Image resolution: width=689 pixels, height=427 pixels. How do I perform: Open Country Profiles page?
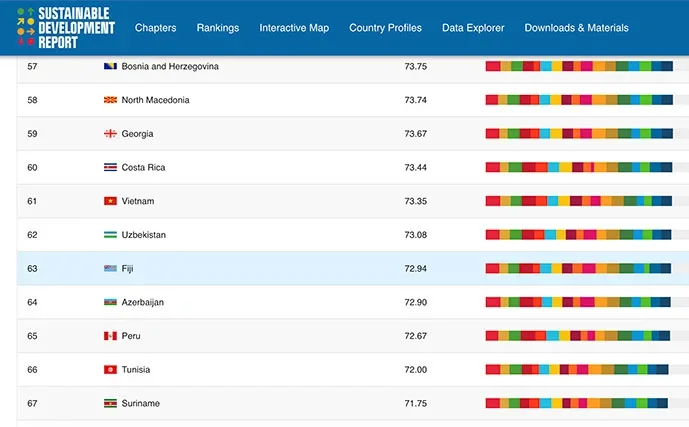385,28
